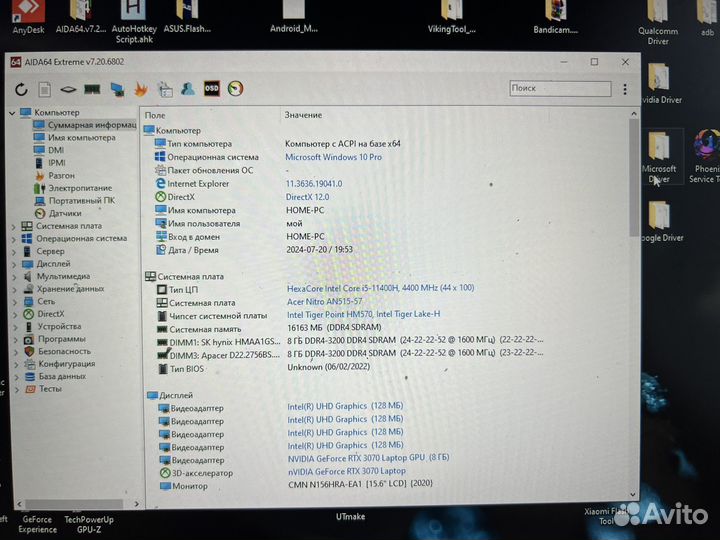Open the Internet Explorer version 11.3636.19041.0 link

coord(314,184)
